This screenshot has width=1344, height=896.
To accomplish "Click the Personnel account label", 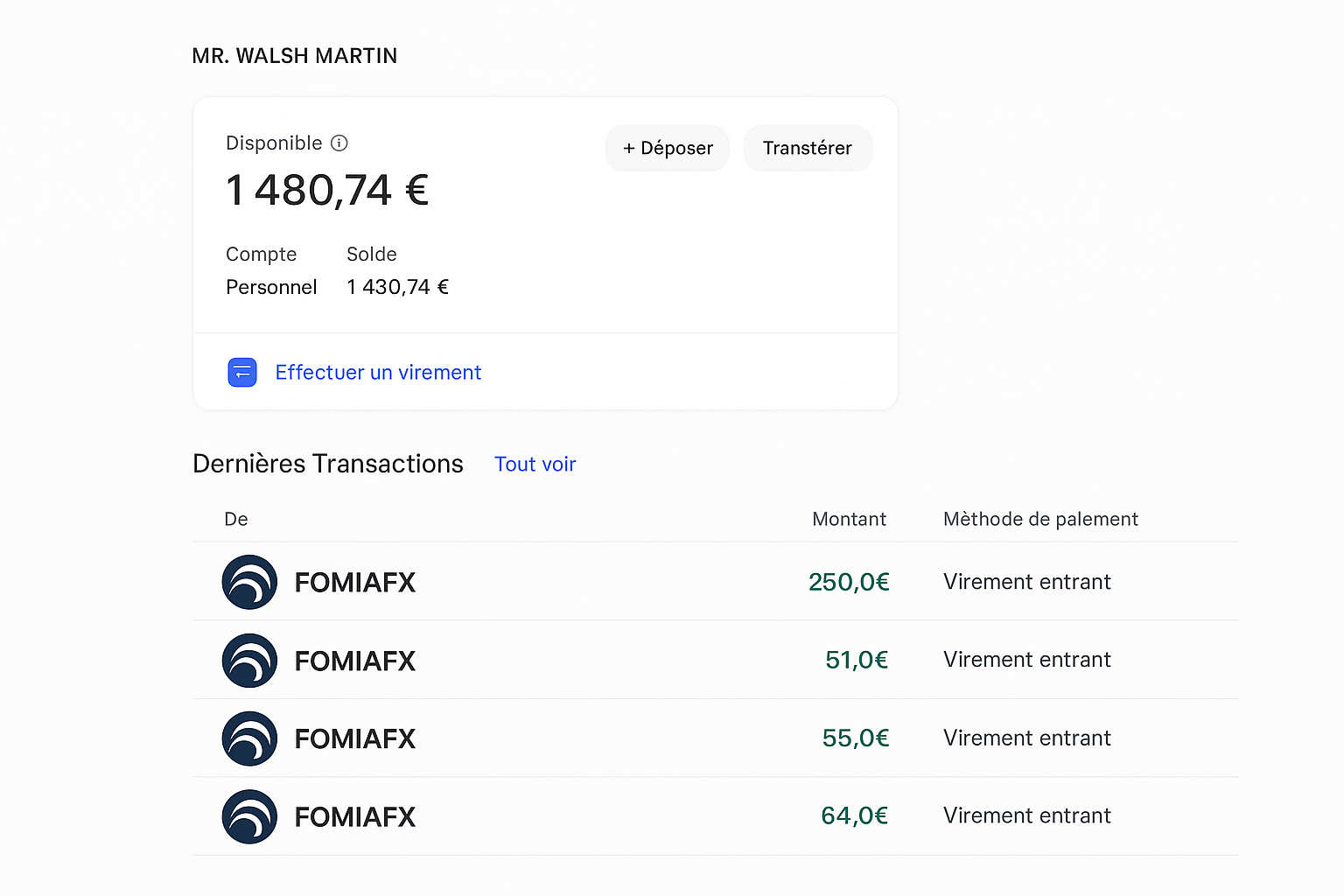I will 271,287.
